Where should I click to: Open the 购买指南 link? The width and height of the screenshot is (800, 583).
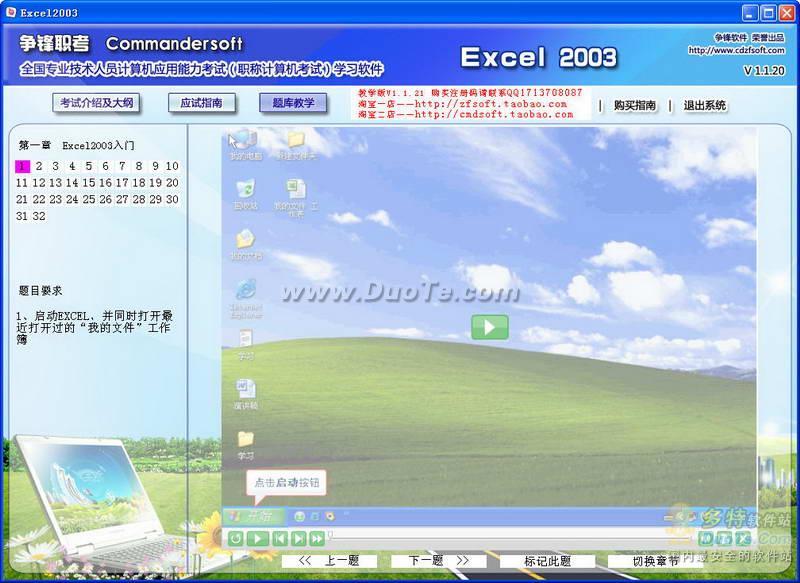pyautogui.click(x=635, y=106)
